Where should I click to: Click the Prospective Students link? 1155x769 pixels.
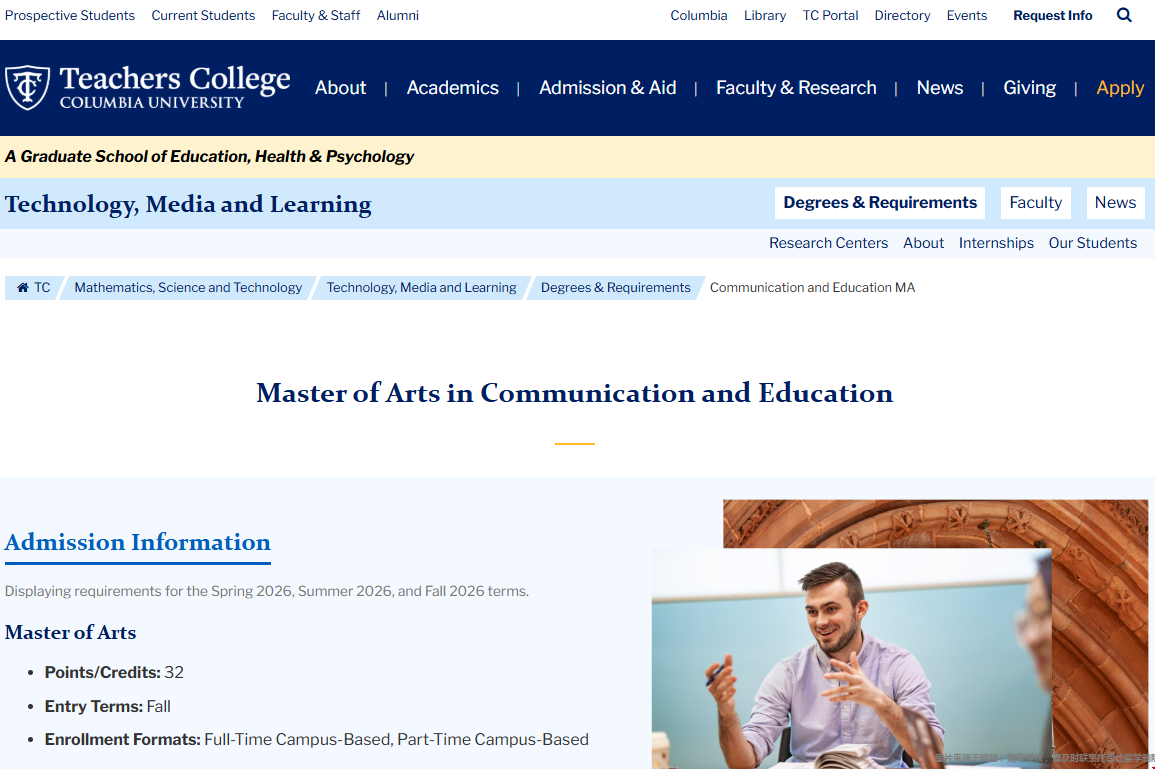pyautogui.click(x=70, y=15)
